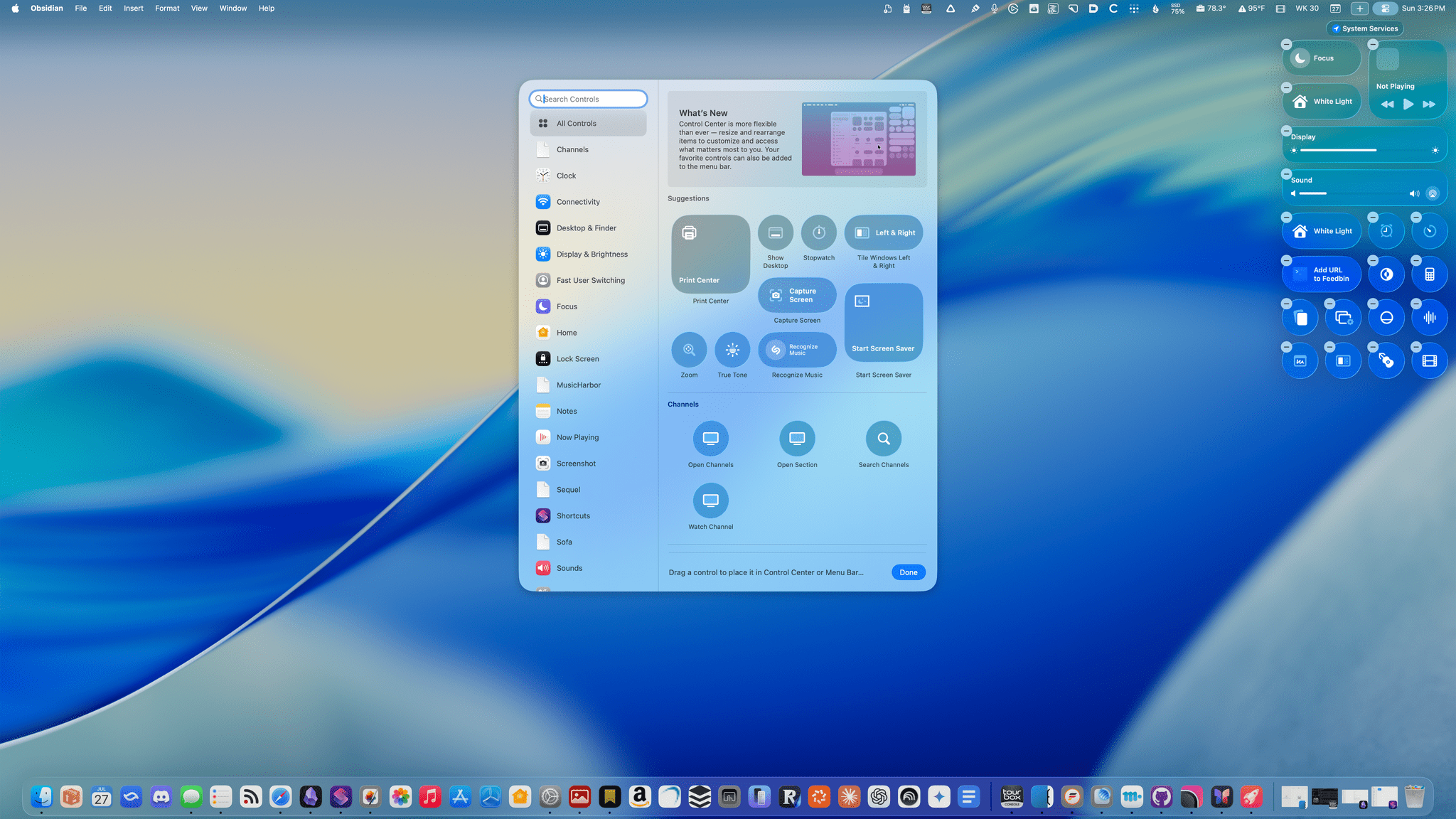
Task: Open the Connectivity category
Action: pos(588,202)
